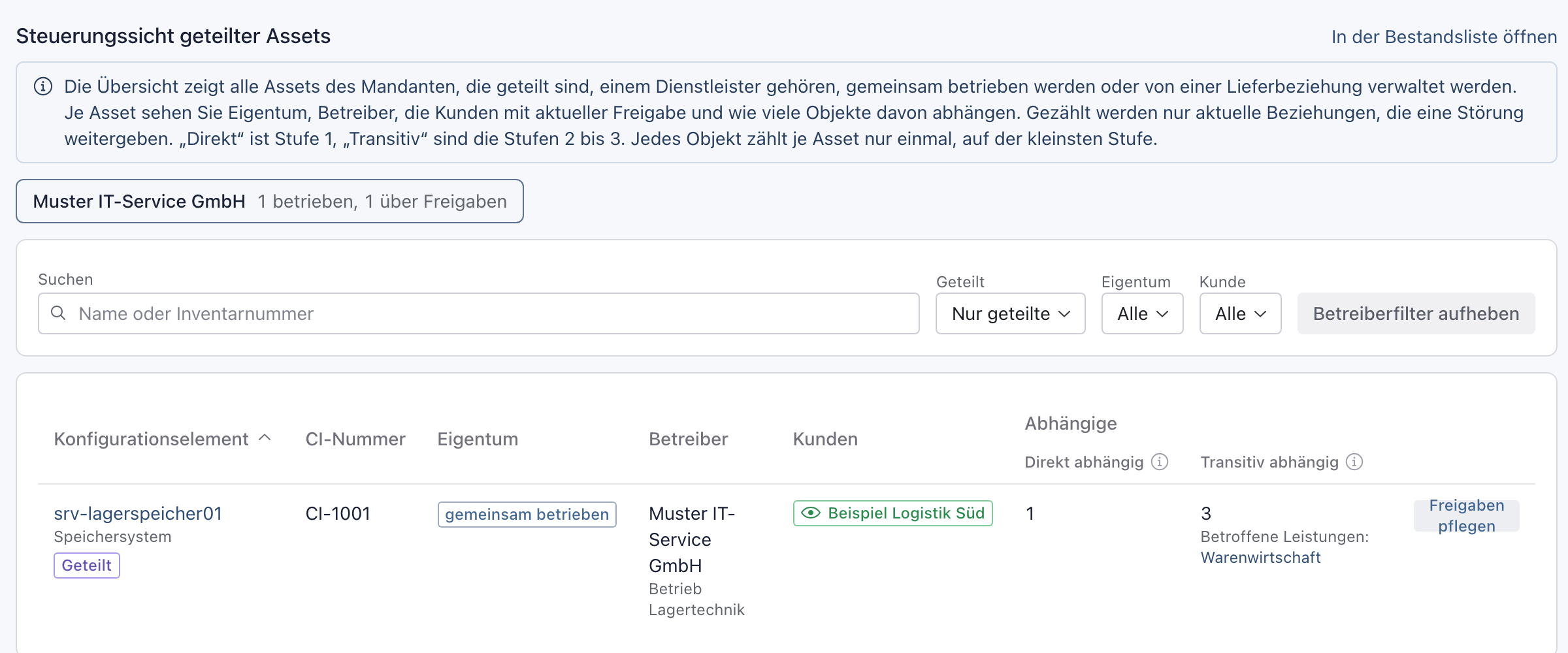This screenshot has height=653, width=1568.
Task: Open the Kunde filter dropdown
Action: pyautogui.click(x=1240, y=313)
